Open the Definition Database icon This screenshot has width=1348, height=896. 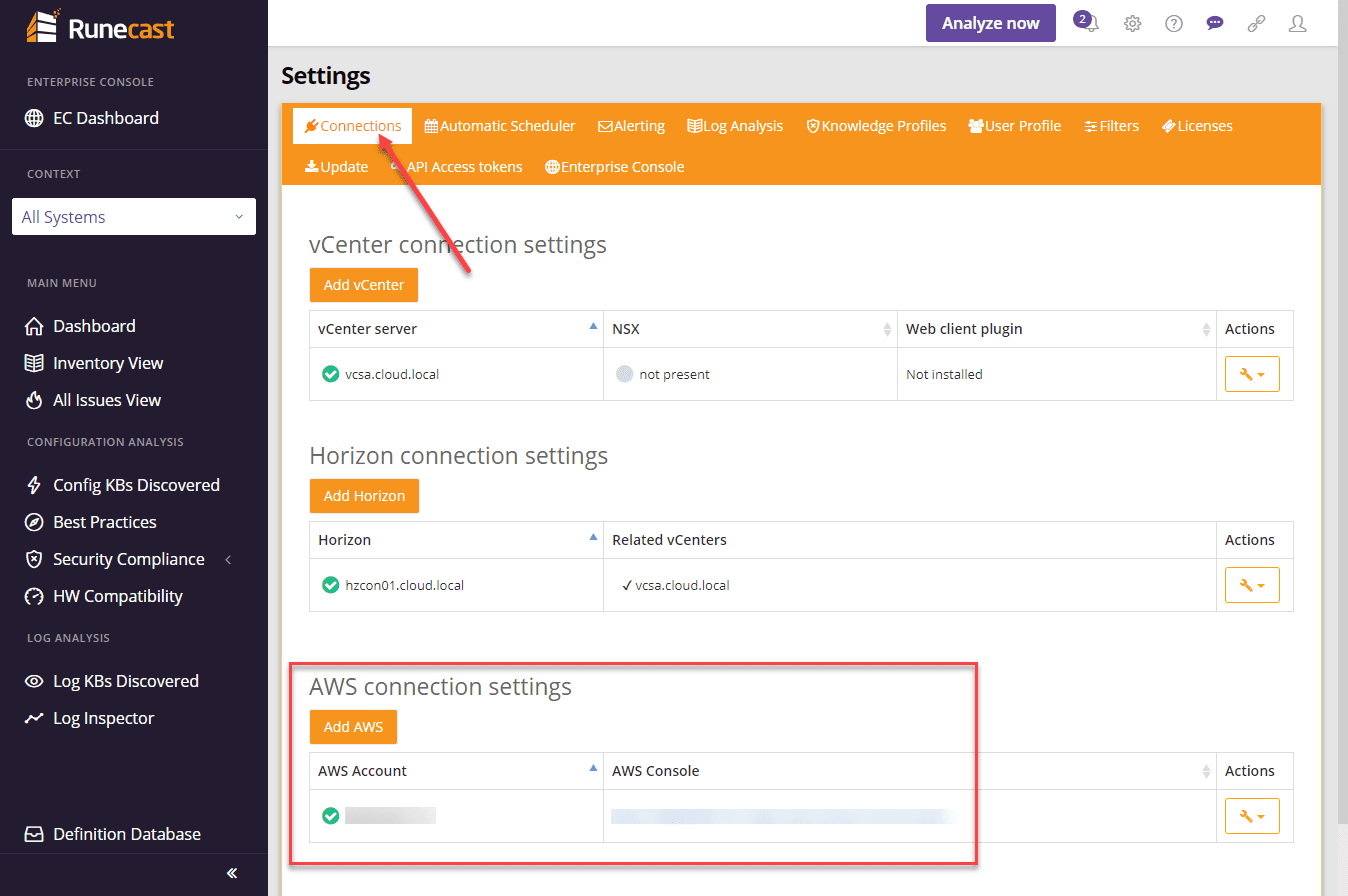click(x=34, y=833)
